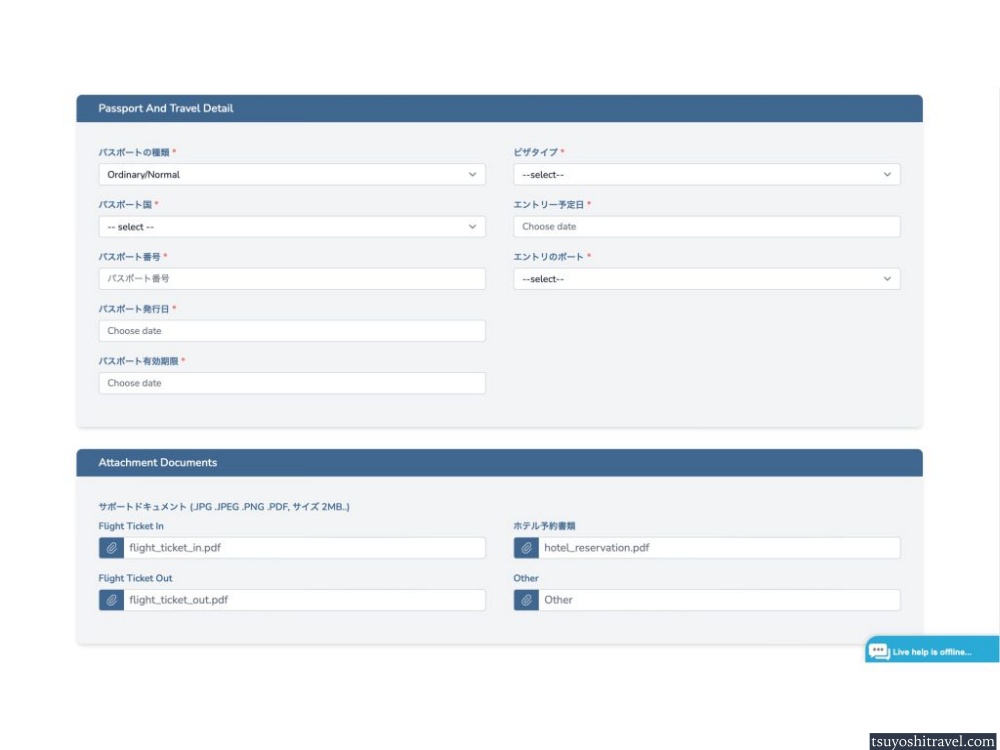Image resolution: width=1000 pixels, height=750 pixels.
Task: Click the Attachment Documents section header
Action: (x=158, y=463)
